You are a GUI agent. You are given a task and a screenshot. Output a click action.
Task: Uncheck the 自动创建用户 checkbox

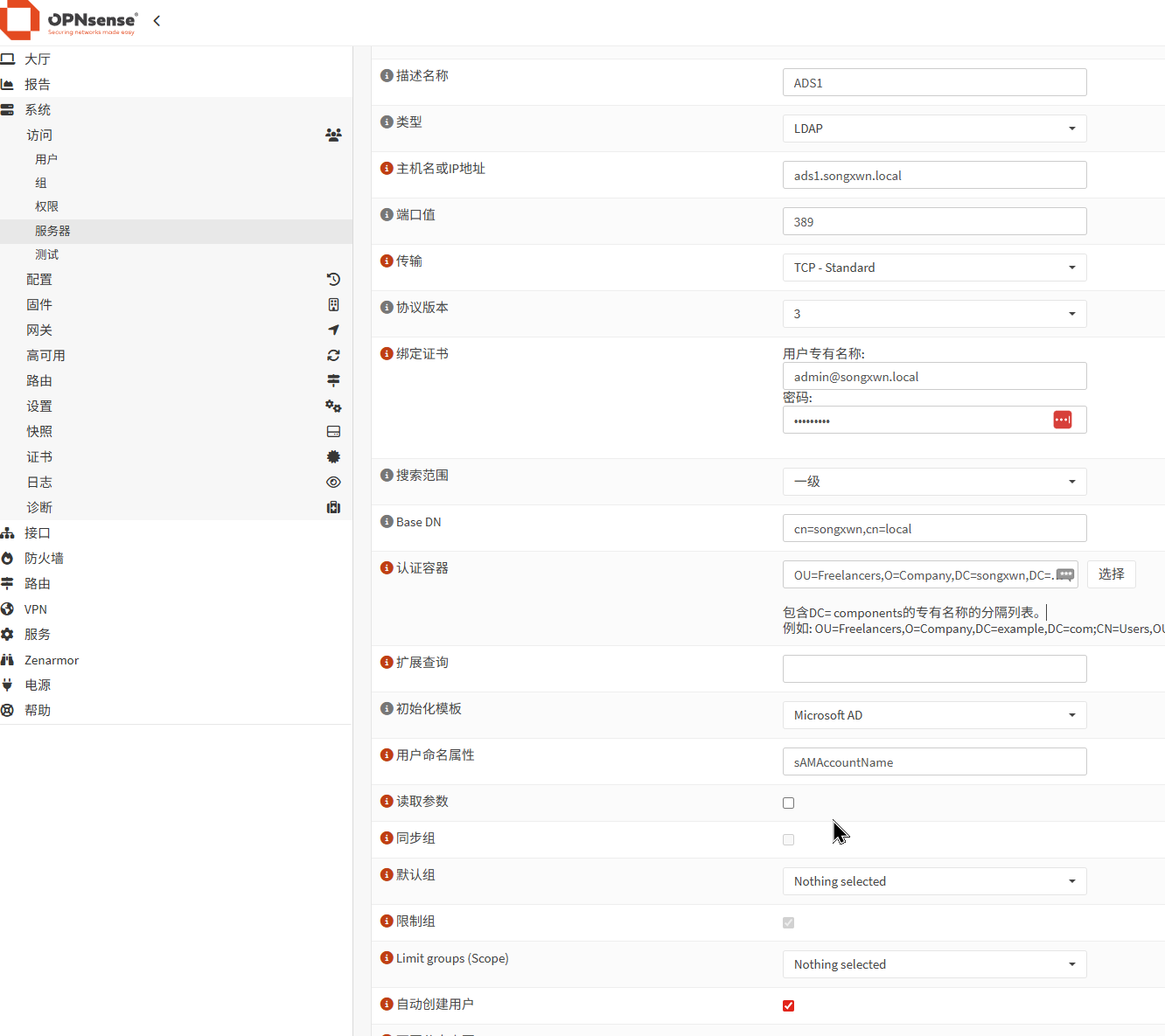(x=788, y=1006)
